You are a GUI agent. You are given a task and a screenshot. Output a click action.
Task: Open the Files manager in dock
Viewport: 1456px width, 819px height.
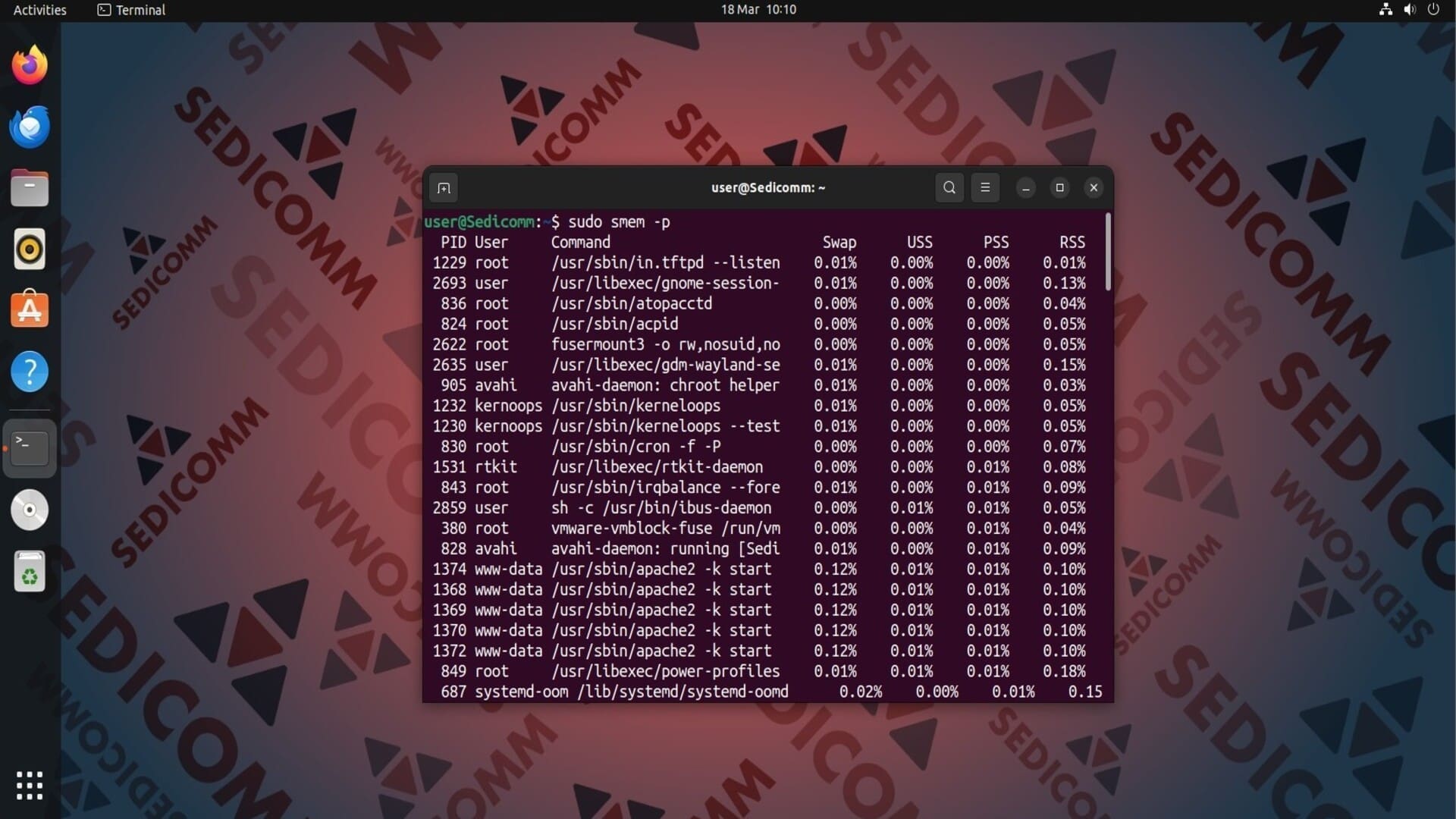30,188
